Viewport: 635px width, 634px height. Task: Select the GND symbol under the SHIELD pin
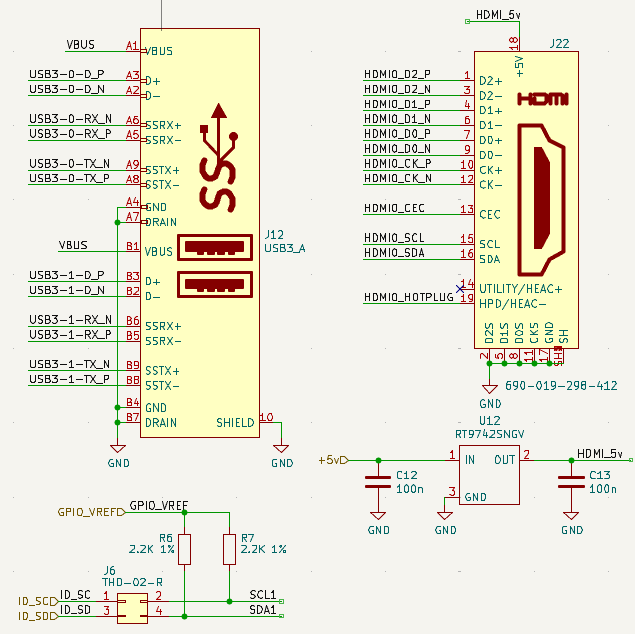tap(282, 446)
